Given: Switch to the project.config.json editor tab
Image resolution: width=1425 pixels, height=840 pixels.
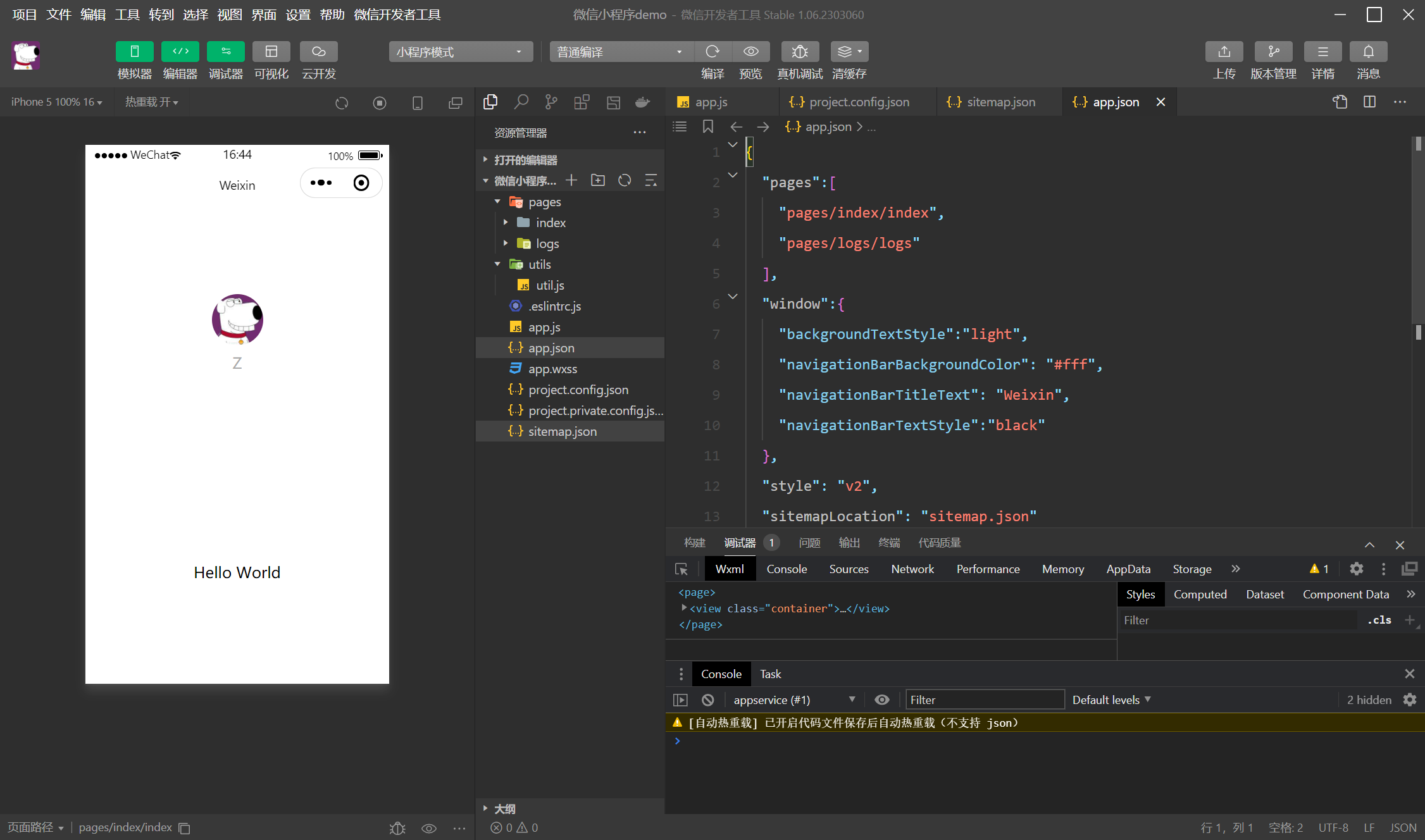Looking at the screenshot, I should 858,102.
